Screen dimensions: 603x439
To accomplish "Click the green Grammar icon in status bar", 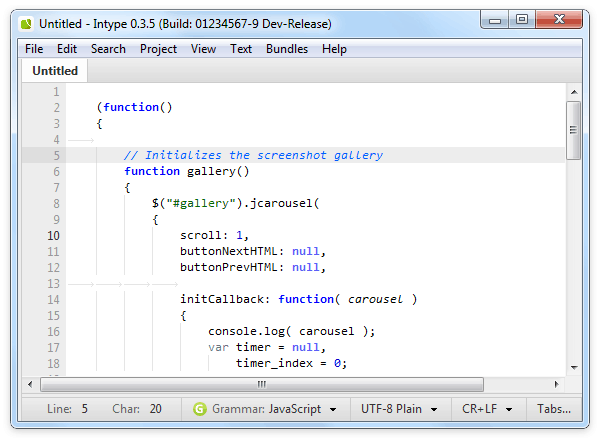I will coord(200,409).
